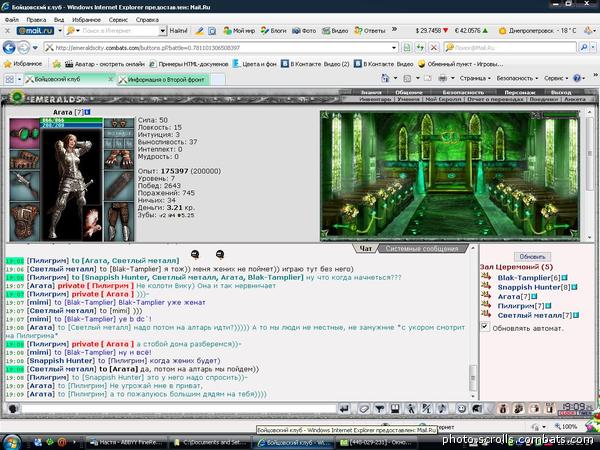Open the Ответы toolbar link

[x=370, y=31]
